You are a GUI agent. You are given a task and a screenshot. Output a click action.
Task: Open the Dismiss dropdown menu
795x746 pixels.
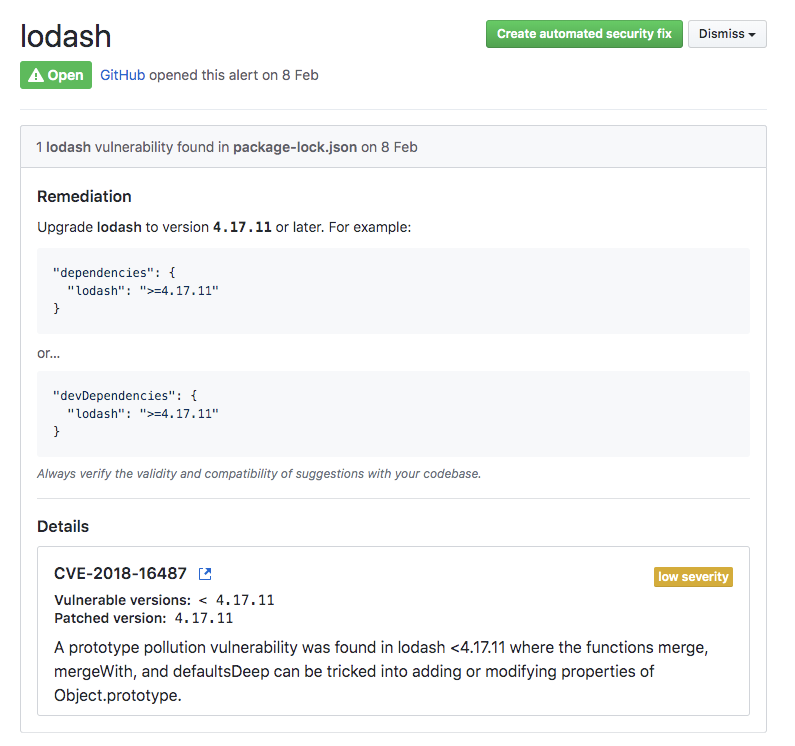click(727, 34)
